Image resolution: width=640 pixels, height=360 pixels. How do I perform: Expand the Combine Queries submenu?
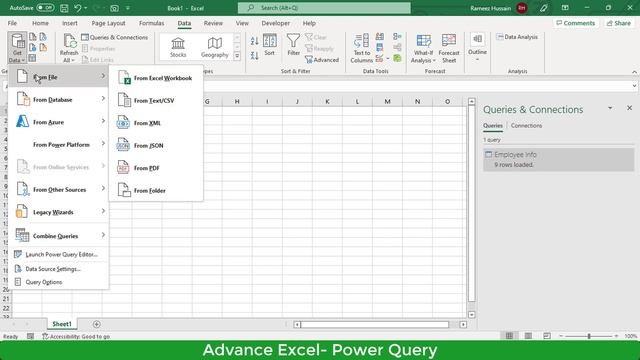(59, 236)
